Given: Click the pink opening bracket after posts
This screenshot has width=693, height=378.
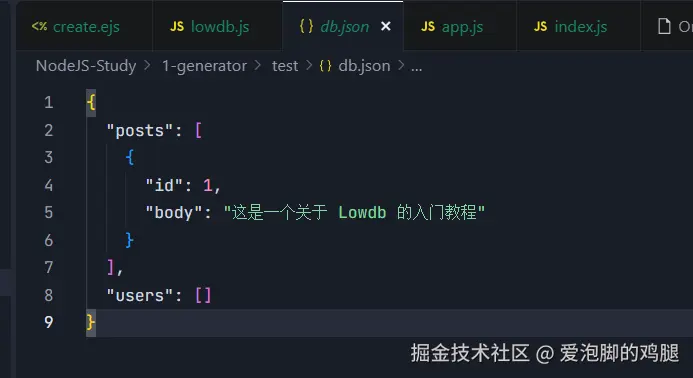Looking at the screenshot, I should [x=198, y=130].
